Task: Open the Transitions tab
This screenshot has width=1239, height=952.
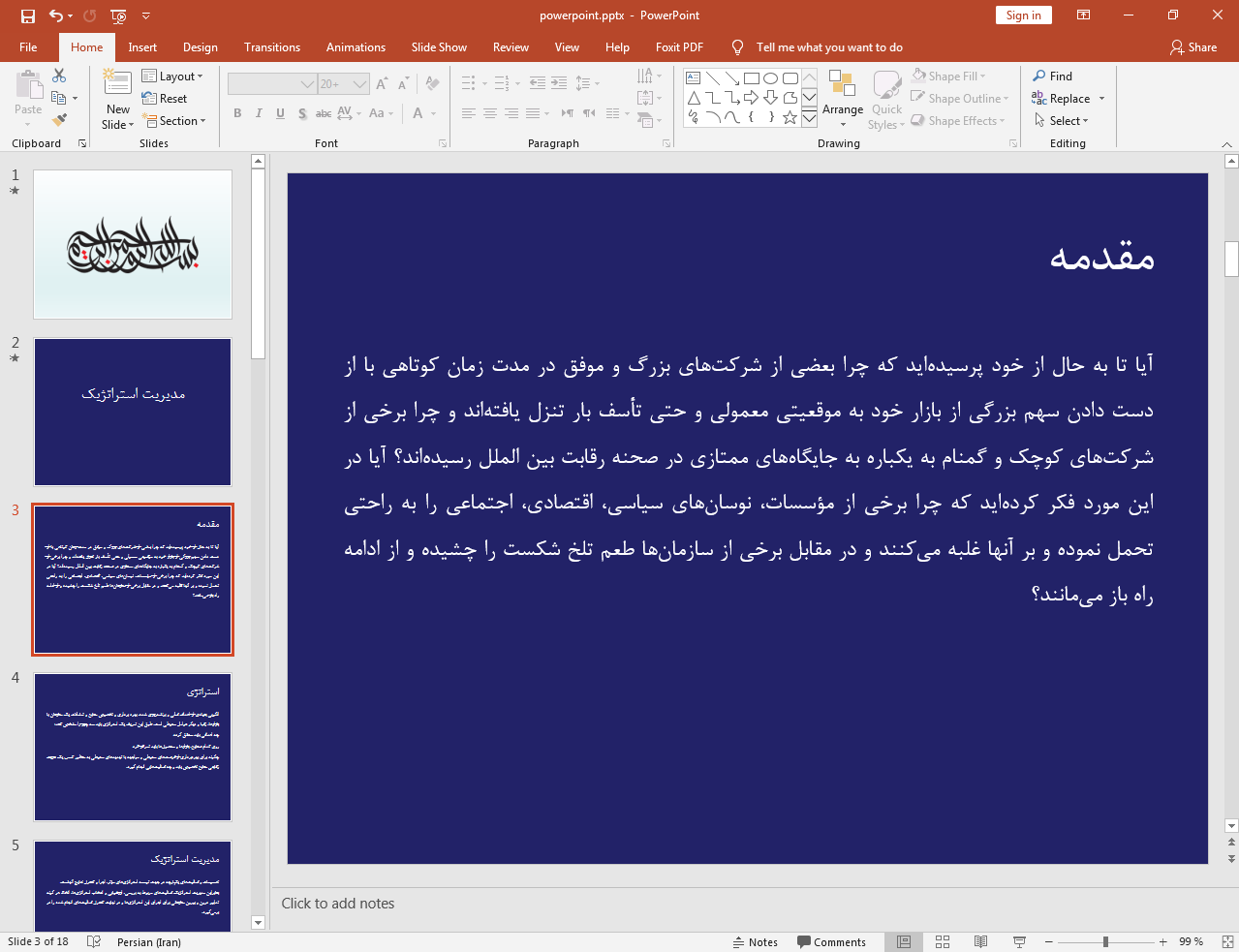Action: click(x=271, y=47)
